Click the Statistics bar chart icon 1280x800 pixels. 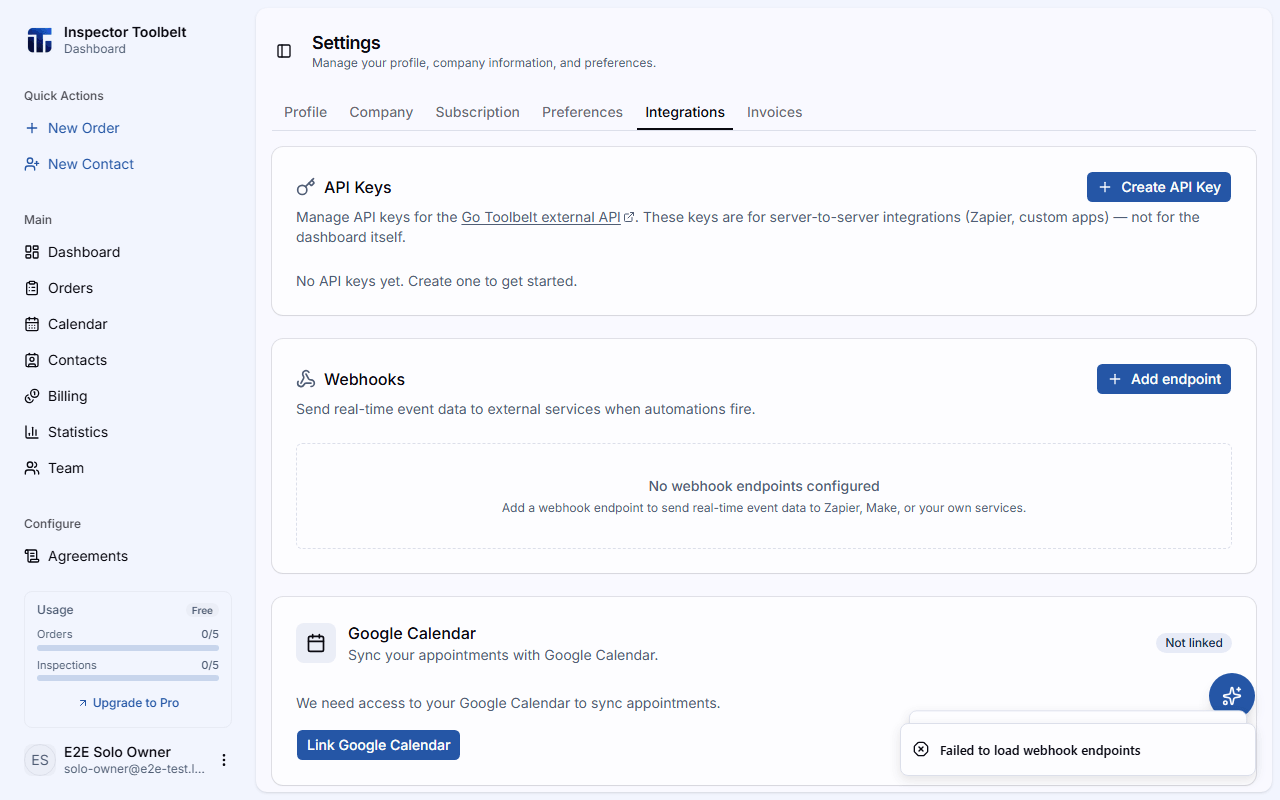[x=32, y=432]
